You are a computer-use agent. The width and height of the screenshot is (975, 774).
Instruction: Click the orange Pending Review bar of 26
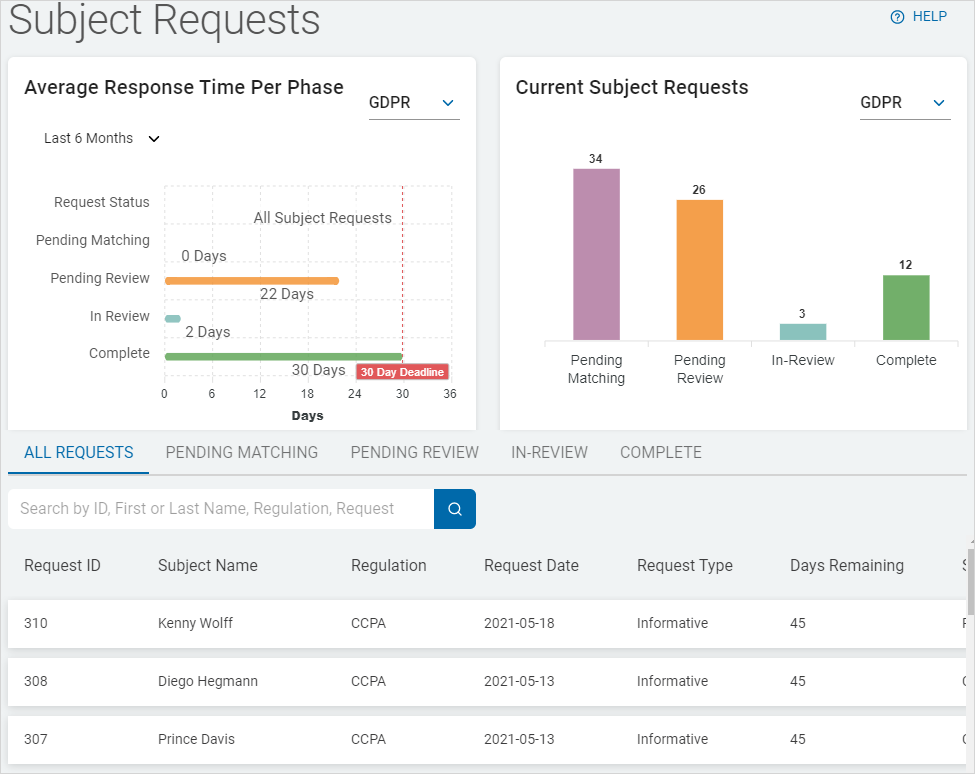click(x=699, y=270)
